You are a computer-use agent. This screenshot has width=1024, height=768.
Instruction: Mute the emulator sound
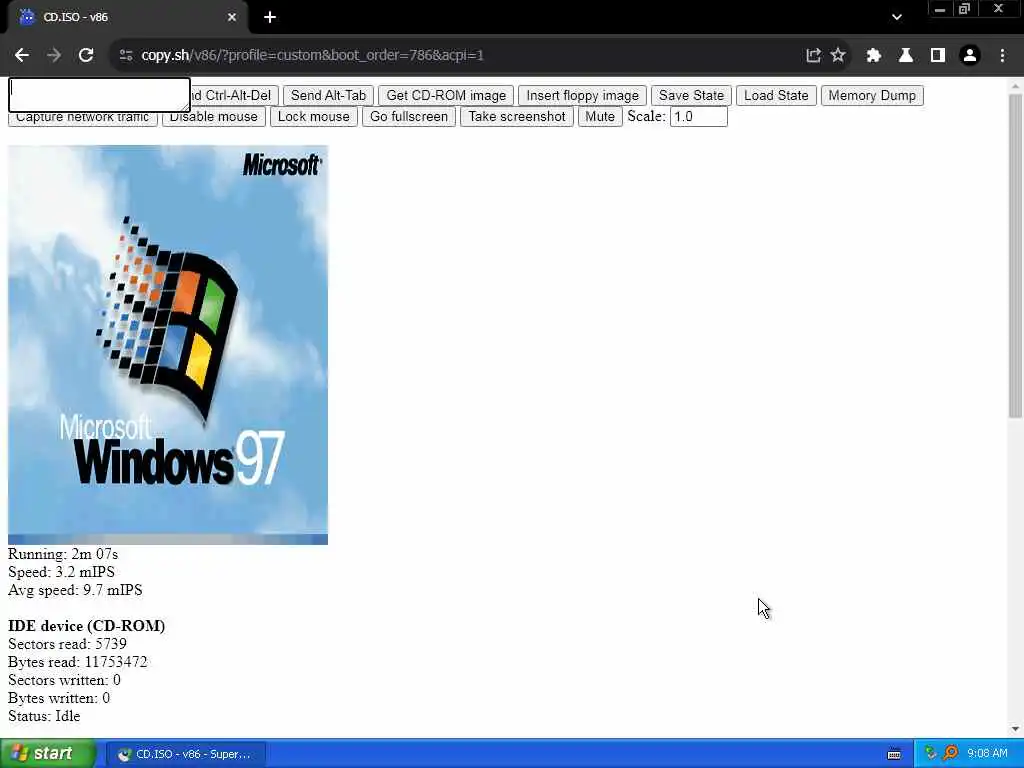pos(600,116)
